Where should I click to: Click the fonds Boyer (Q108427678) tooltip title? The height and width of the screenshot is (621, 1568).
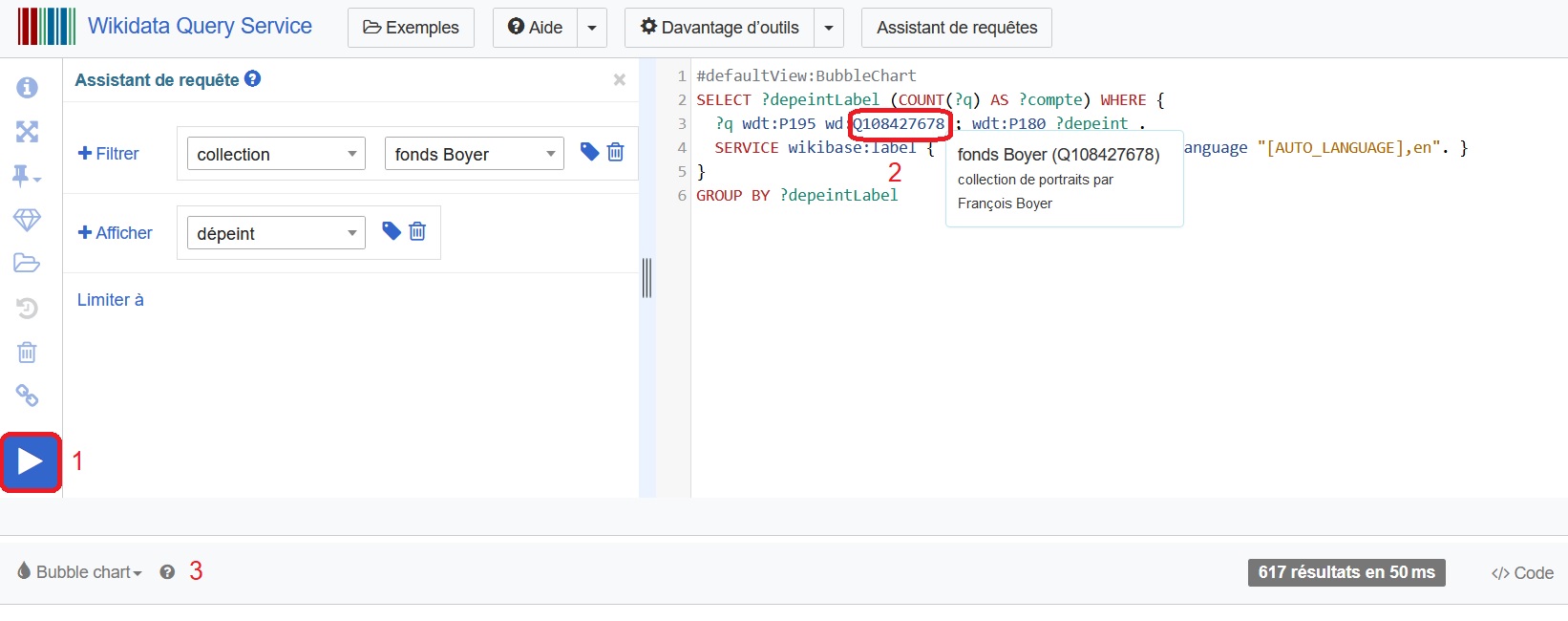[1058, 155]
